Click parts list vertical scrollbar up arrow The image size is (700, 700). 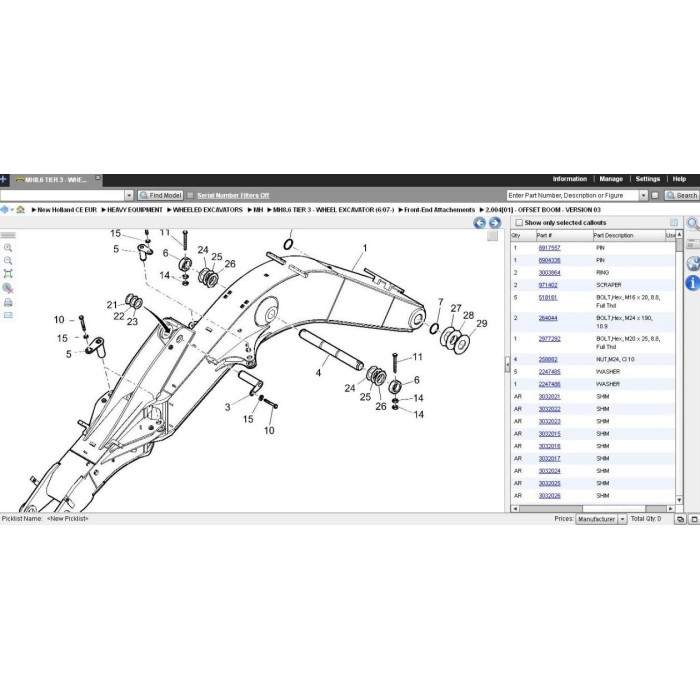(679, 234)
